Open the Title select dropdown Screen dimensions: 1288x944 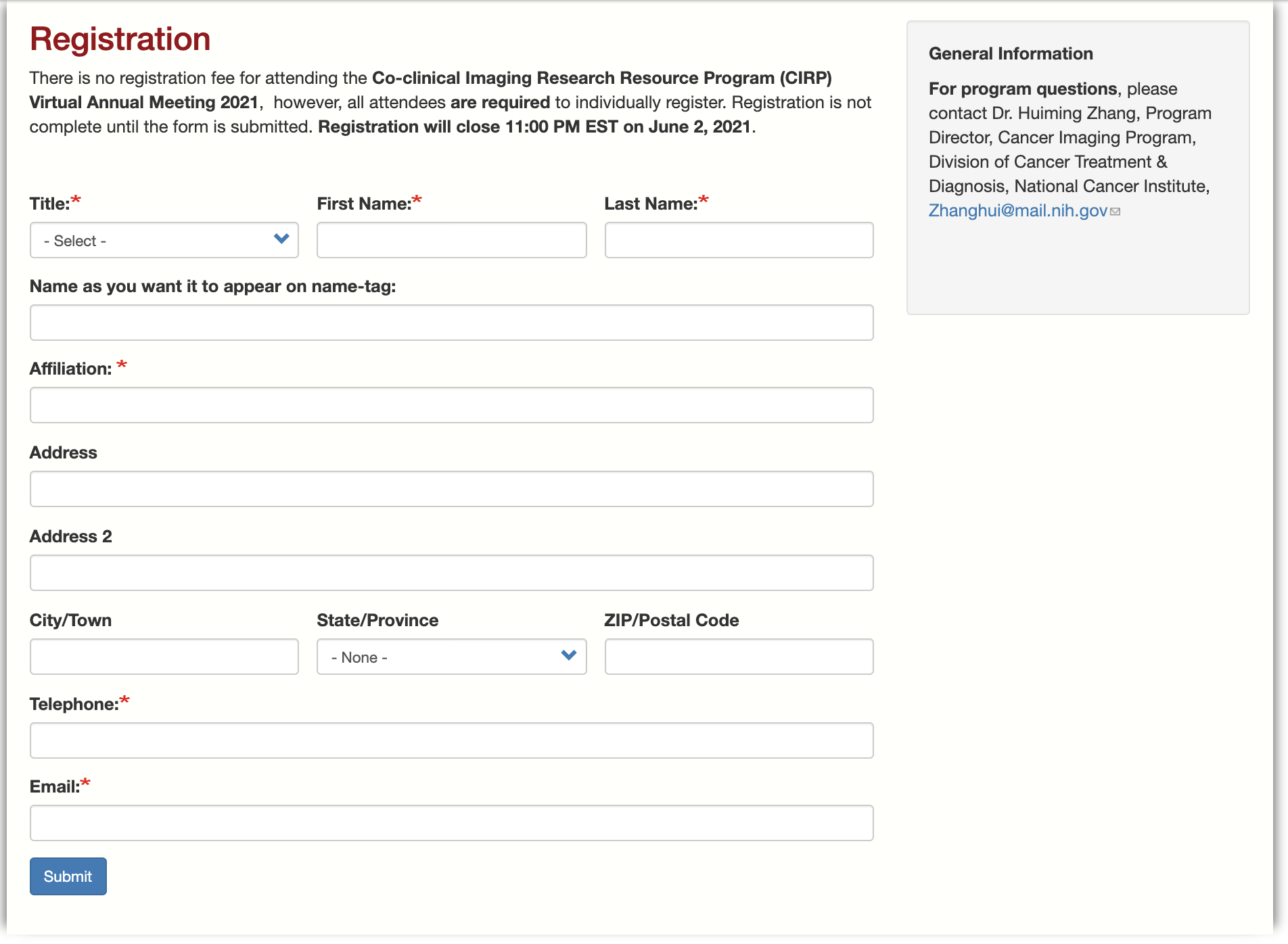pyautogui.click(x=164, y=241)
